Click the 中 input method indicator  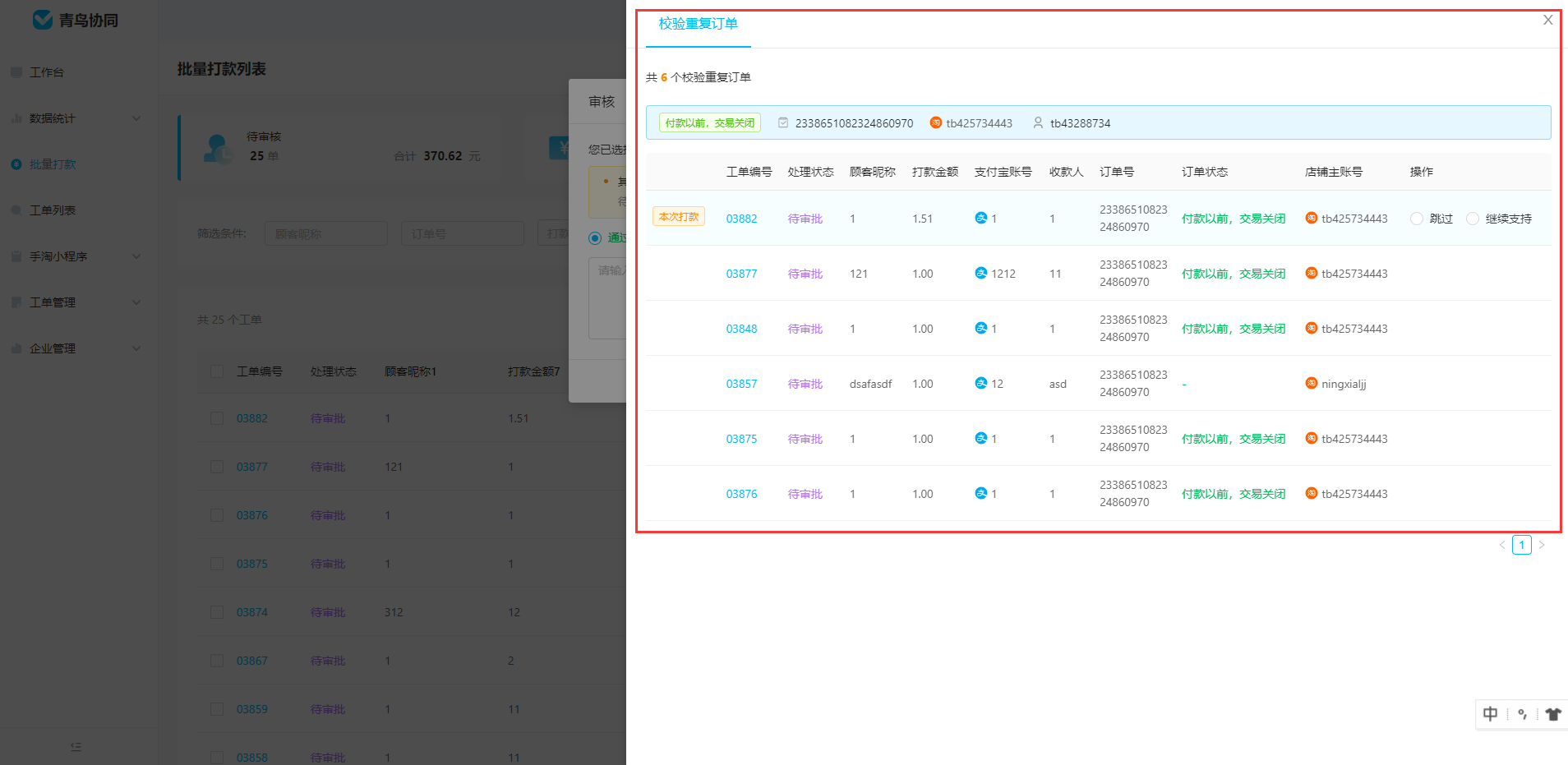coord(1491,714)
